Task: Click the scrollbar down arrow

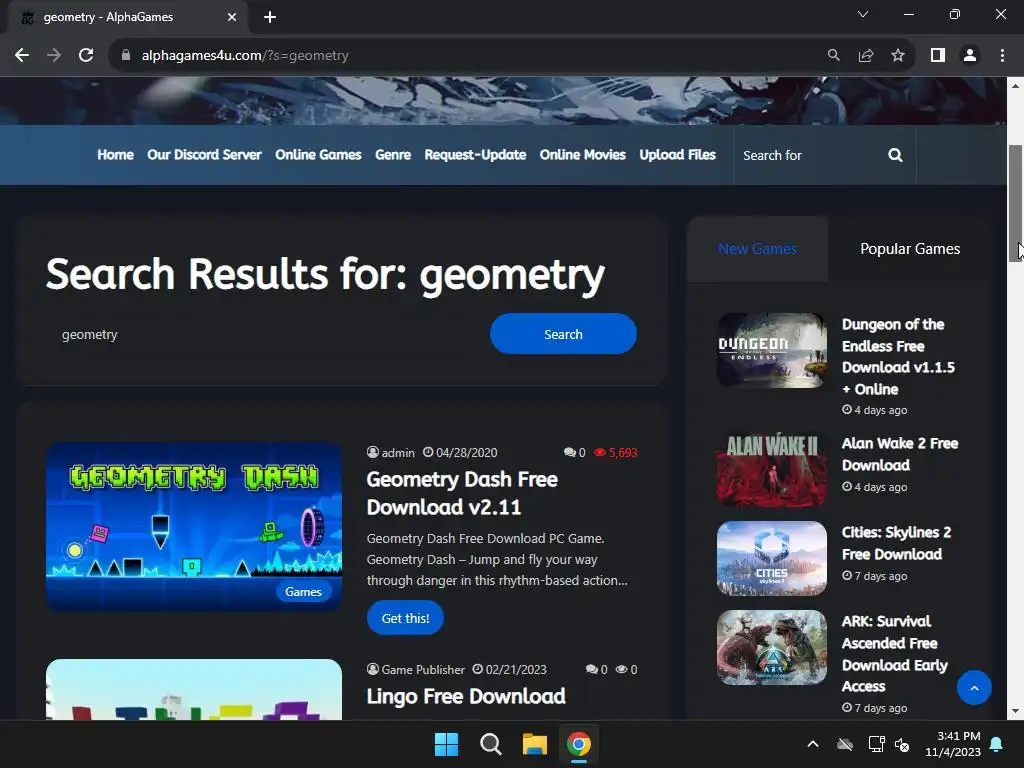Action: click(x=1015, y=711)
